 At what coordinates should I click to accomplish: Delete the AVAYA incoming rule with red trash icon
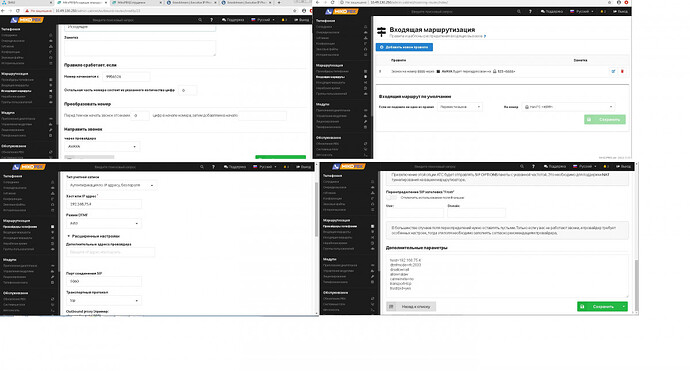click(622, 71)
